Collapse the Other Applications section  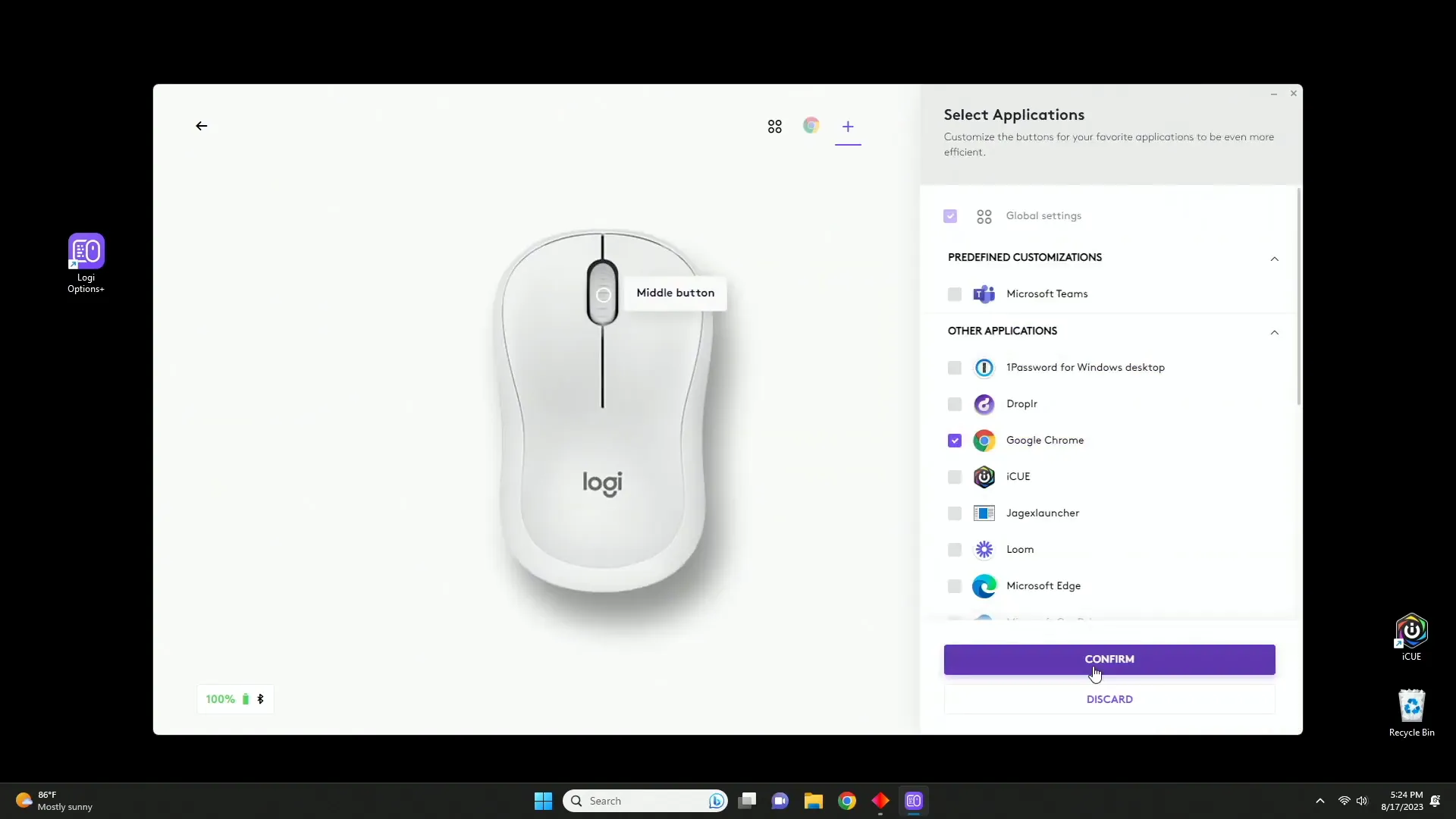point(1275,332)
